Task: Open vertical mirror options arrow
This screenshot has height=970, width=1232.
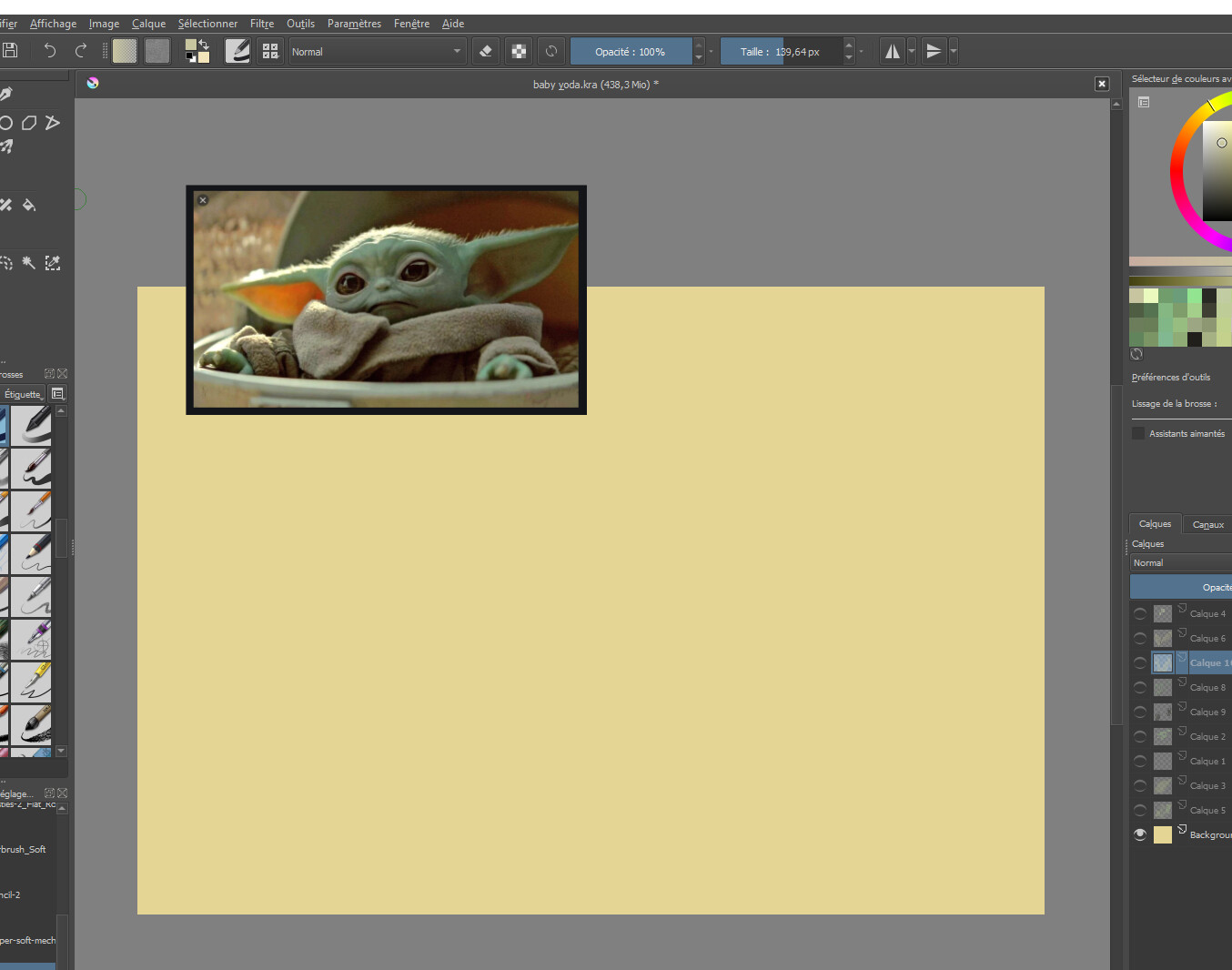Action: click(x=954, y=51)
